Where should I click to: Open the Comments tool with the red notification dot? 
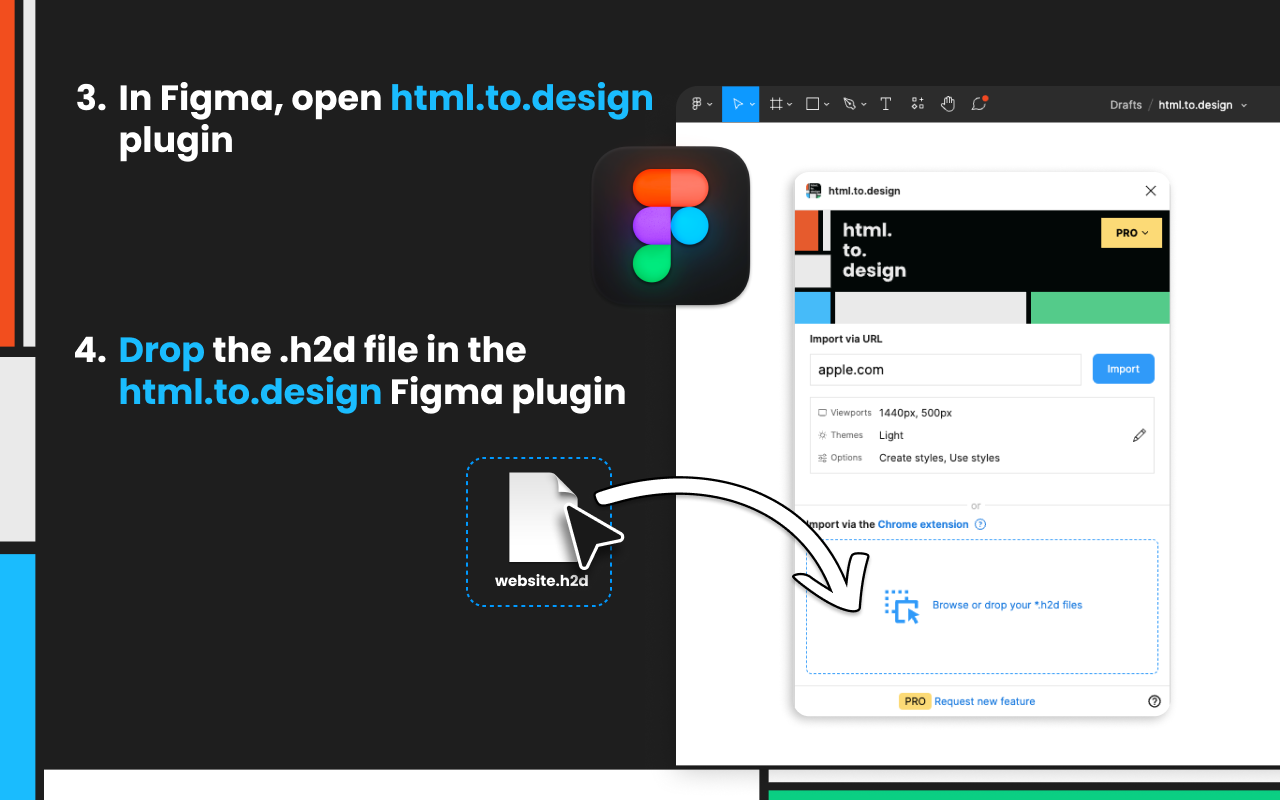coord(979,104)
